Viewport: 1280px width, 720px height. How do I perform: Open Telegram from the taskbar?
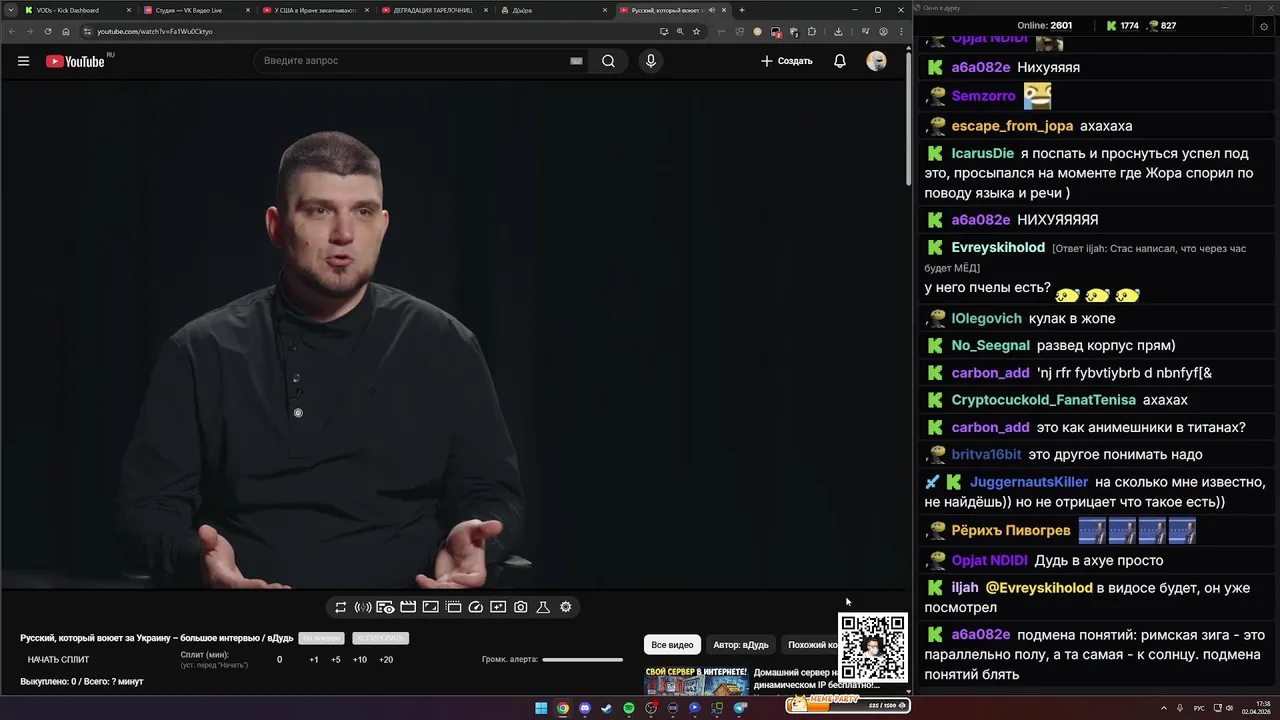point(740,708)
